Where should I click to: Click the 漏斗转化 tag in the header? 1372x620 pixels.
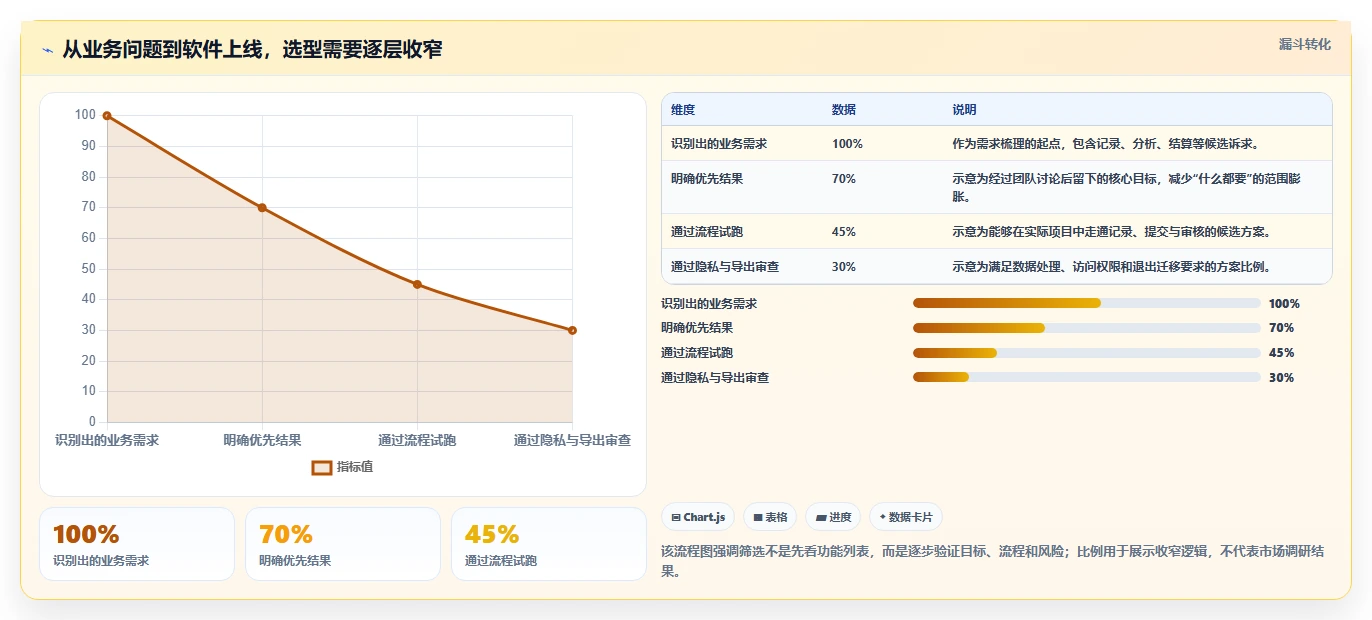click(x=1305, y=44)
